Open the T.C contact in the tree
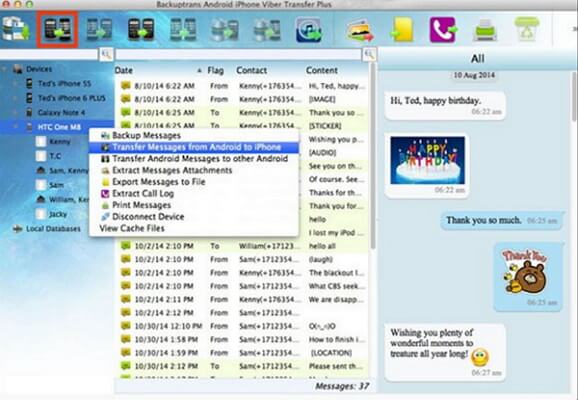 tap(55, 156)
